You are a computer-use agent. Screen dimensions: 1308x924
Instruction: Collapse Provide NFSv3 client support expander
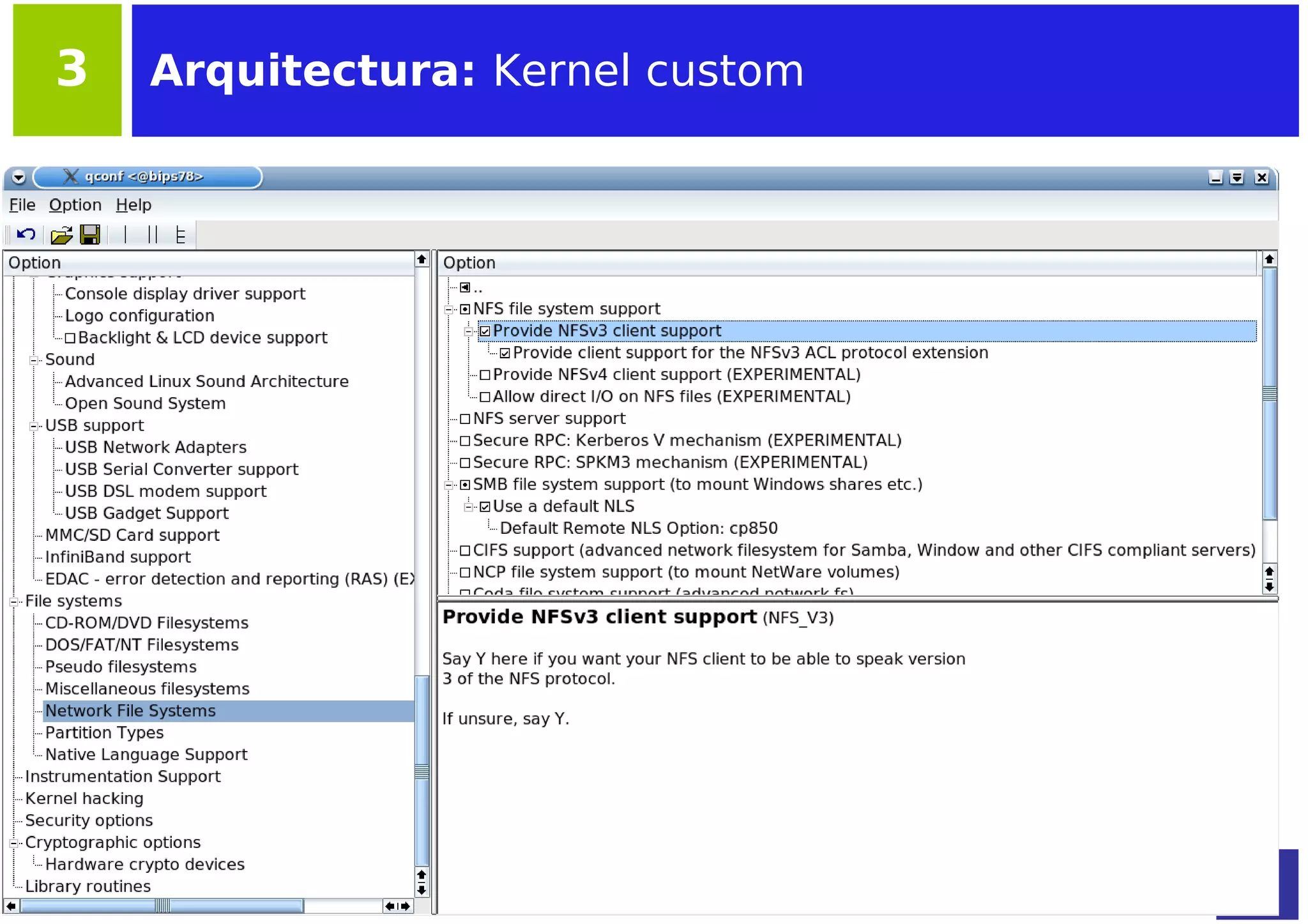click(469, 331)
